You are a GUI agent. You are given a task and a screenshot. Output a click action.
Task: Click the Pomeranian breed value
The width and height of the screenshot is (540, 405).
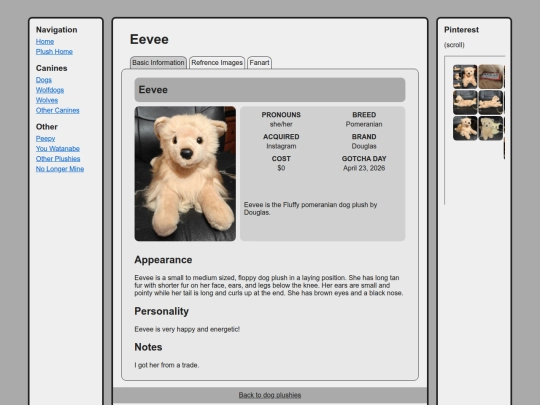coord(364,124)
